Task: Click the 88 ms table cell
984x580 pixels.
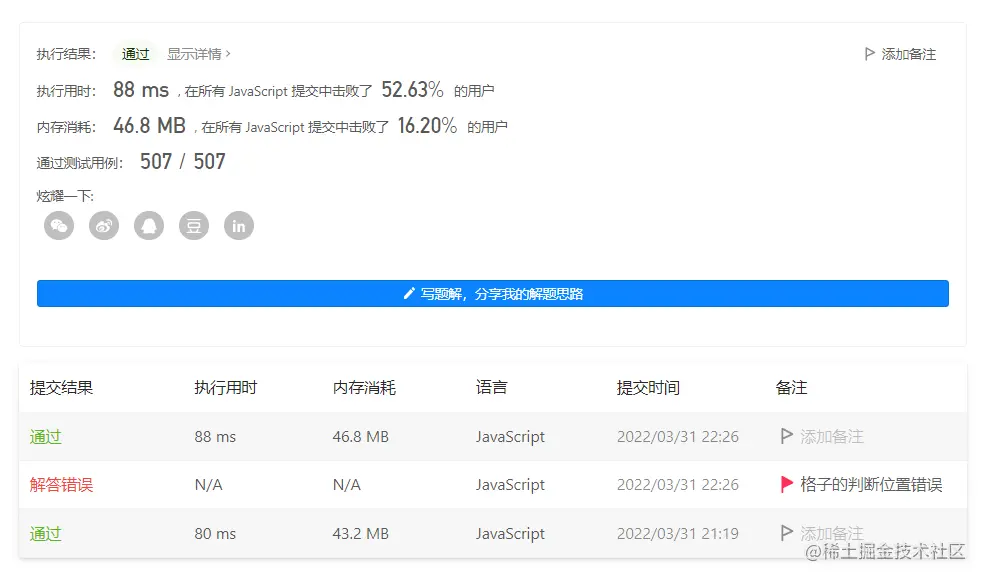Action: click(215, 437)
